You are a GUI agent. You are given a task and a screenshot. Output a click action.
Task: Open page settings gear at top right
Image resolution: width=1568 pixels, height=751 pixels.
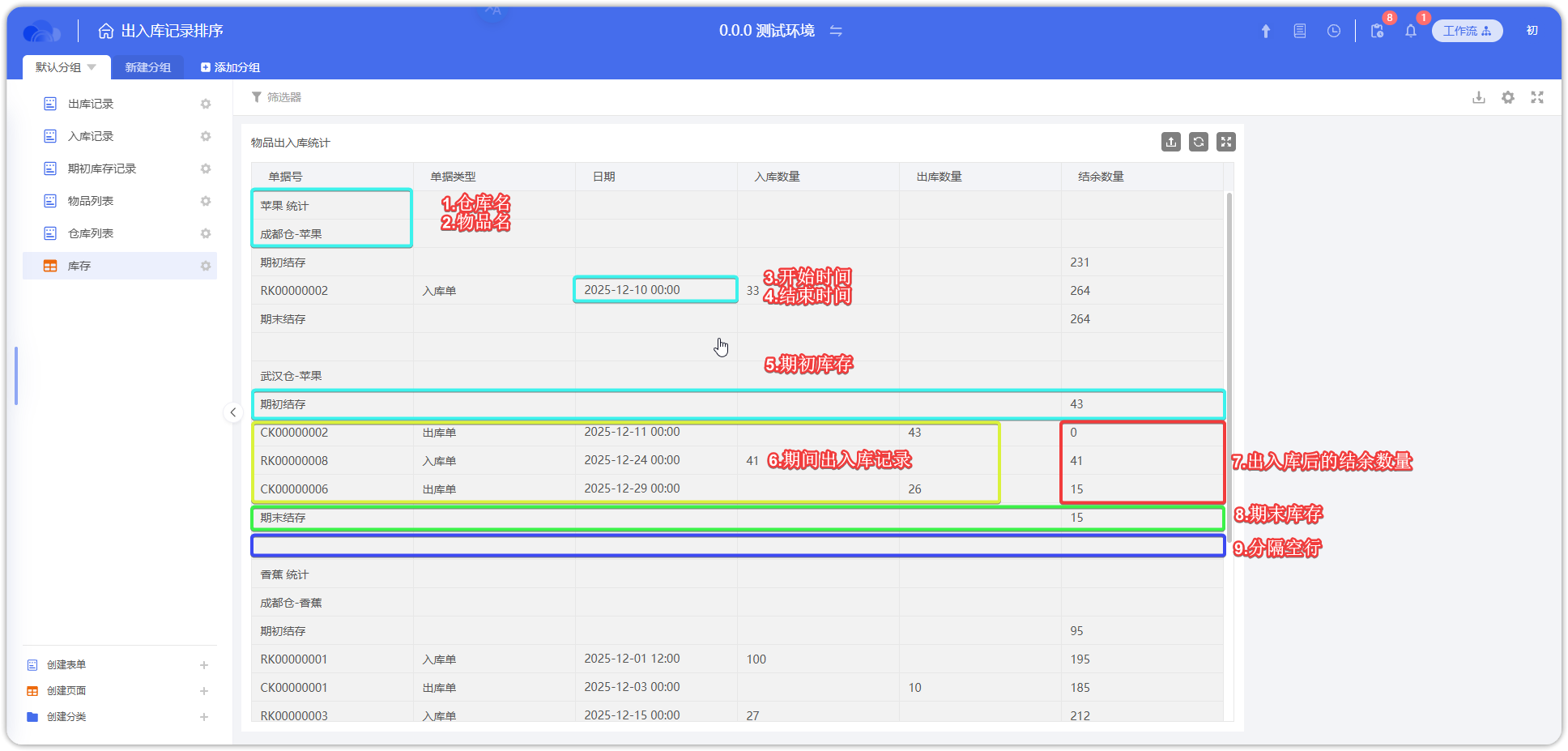1508,97
